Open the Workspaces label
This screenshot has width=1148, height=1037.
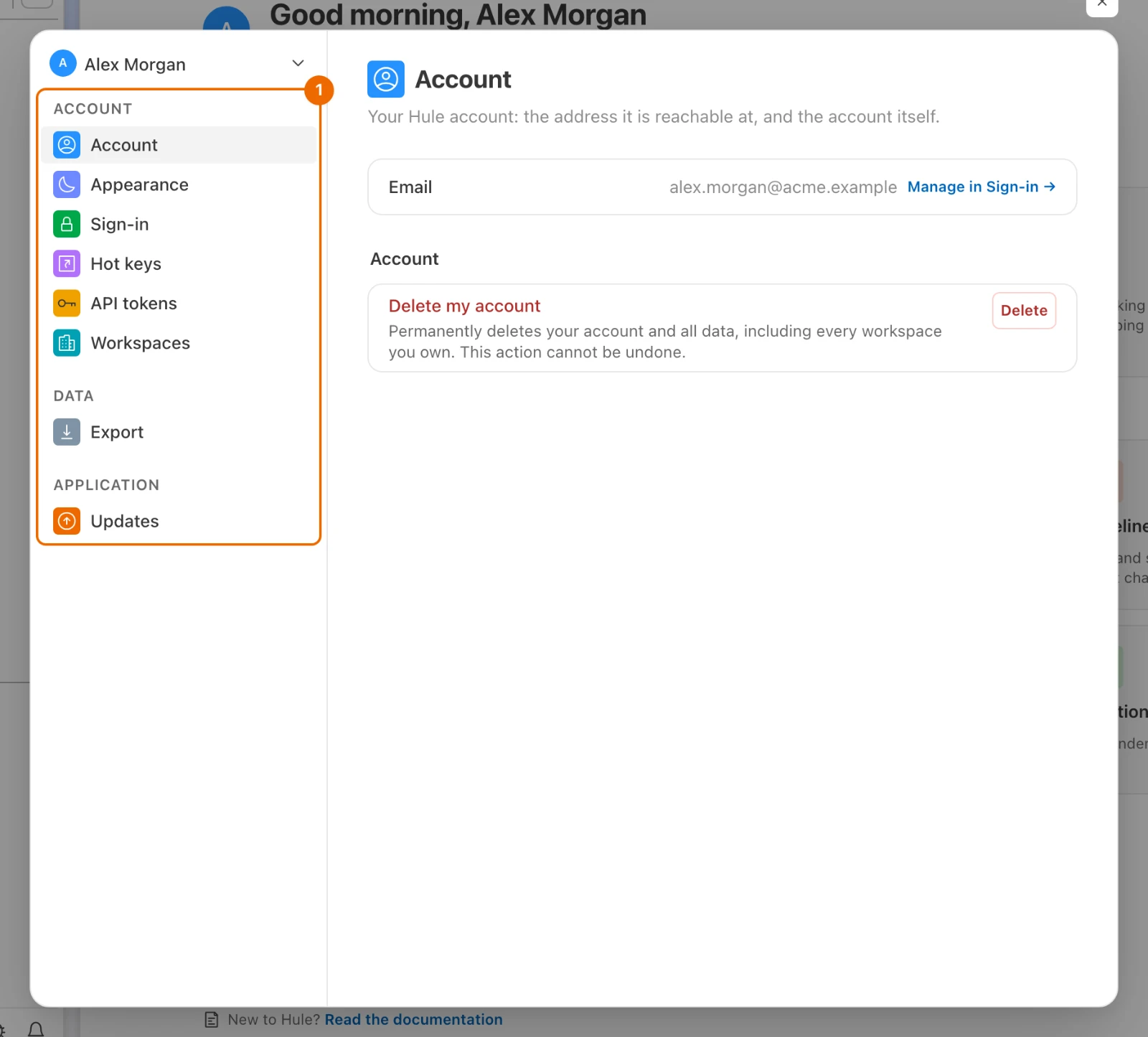140,342
